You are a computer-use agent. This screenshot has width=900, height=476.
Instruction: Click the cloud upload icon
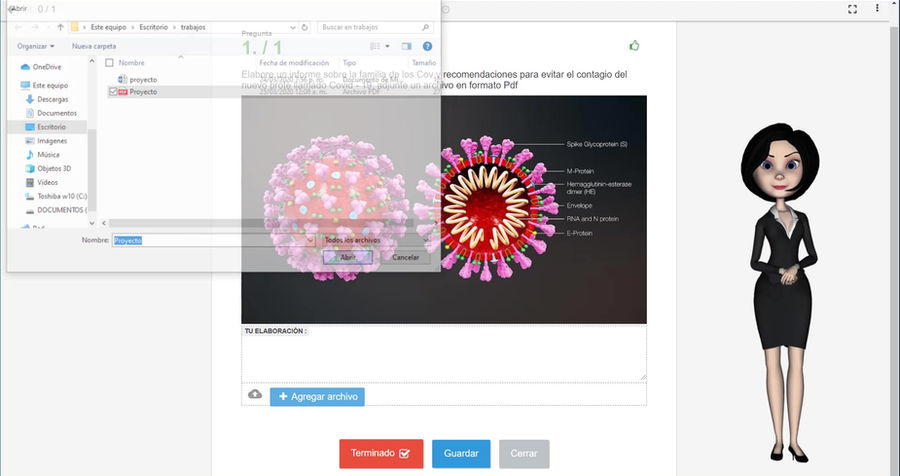click(x=255, y=394)
